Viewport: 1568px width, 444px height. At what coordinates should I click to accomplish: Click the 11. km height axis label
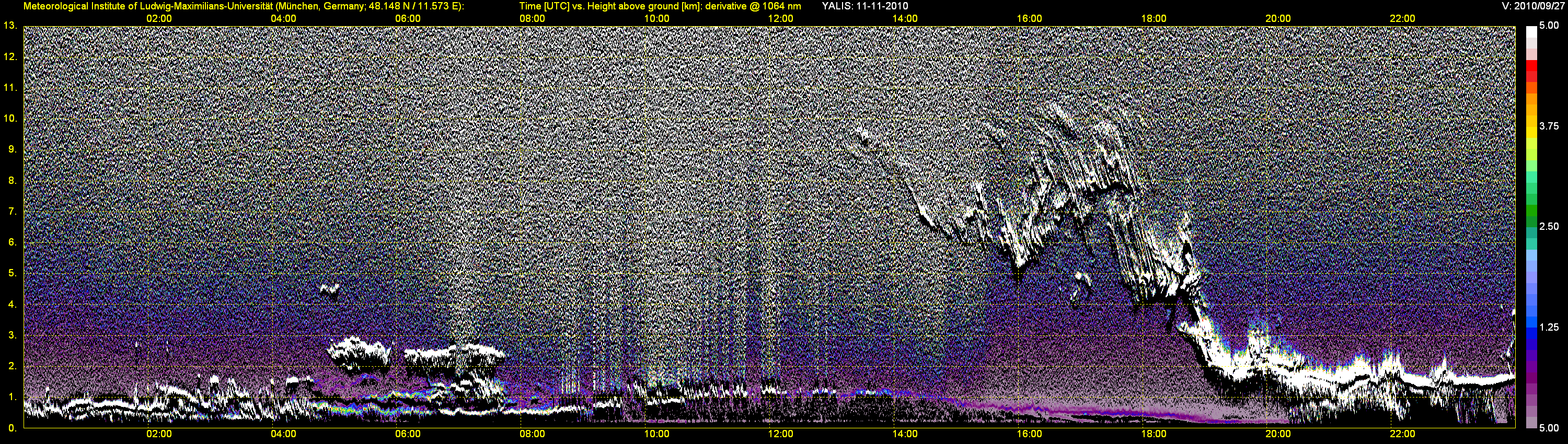coord(10,88)
